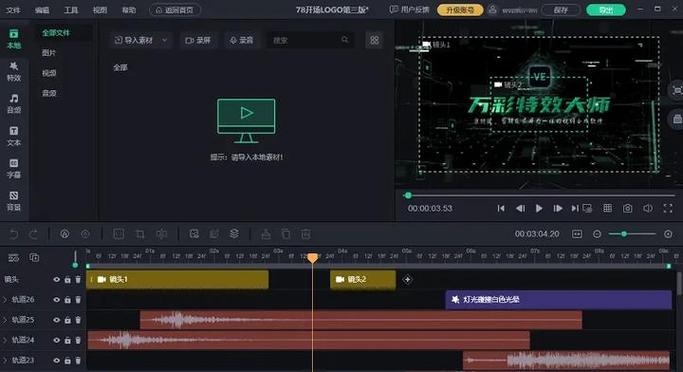Open the 视图 menu
This screenshot has width=683, height=372.
coord(100,10)
